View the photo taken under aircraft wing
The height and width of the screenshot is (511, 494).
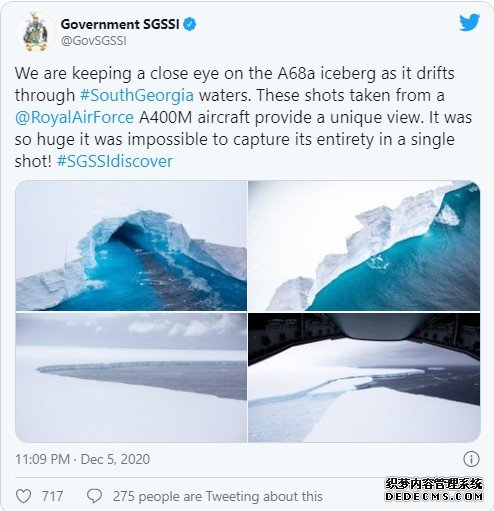coord(364,378)
